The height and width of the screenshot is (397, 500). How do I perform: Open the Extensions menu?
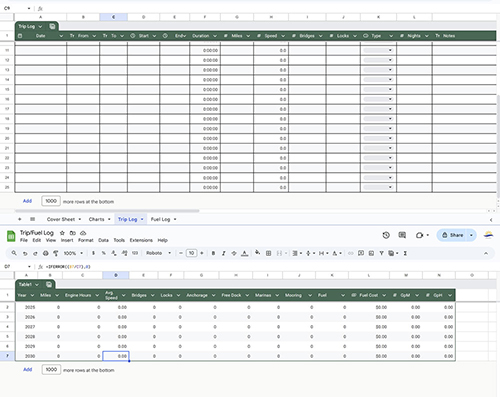(x=141, y=240)
